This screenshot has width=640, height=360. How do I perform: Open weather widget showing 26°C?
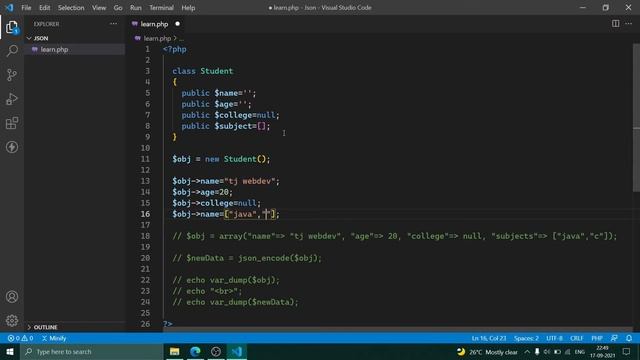point(487,352)
